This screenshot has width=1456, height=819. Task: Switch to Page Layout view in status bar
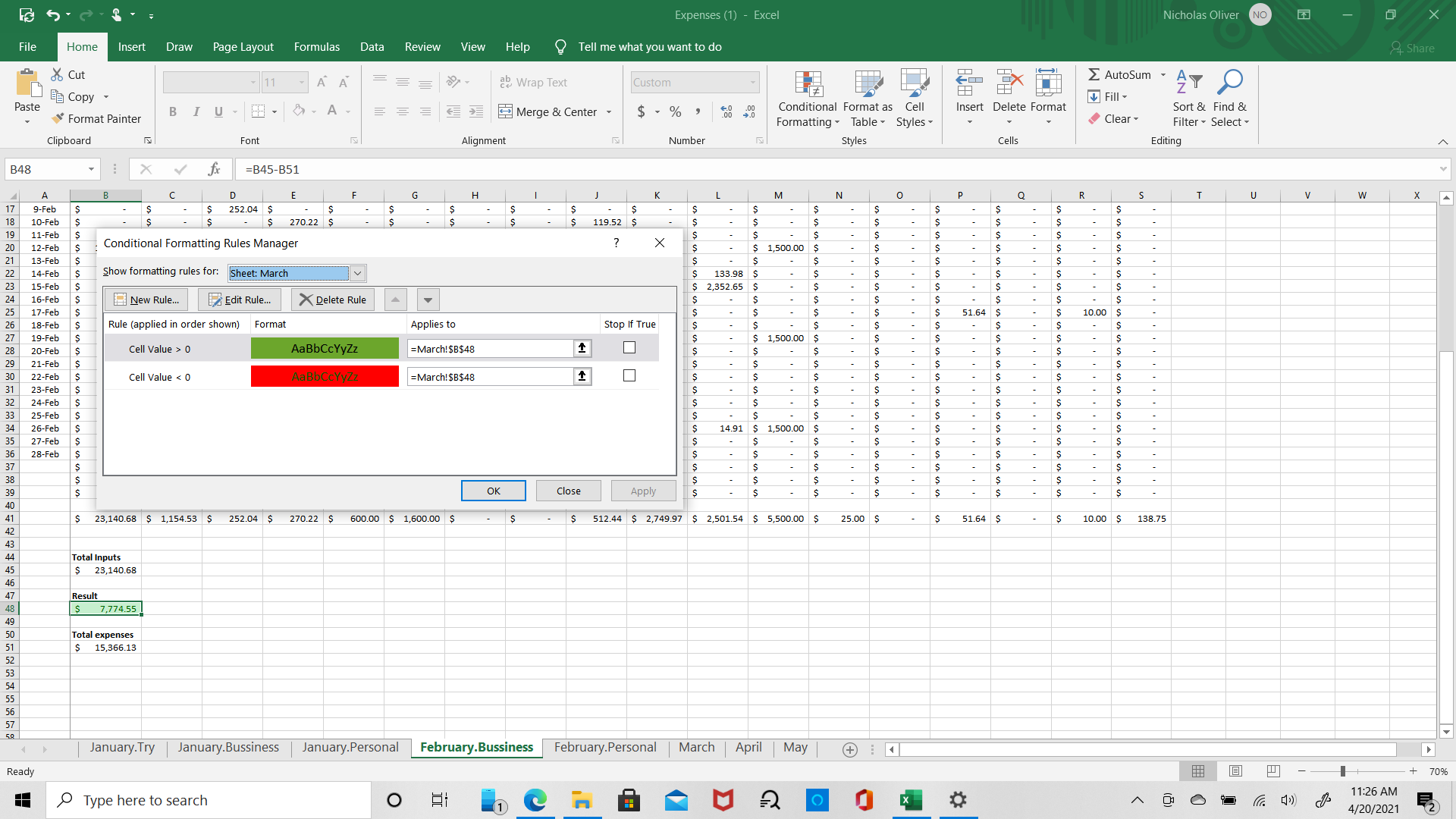(x=1235, y=771)
